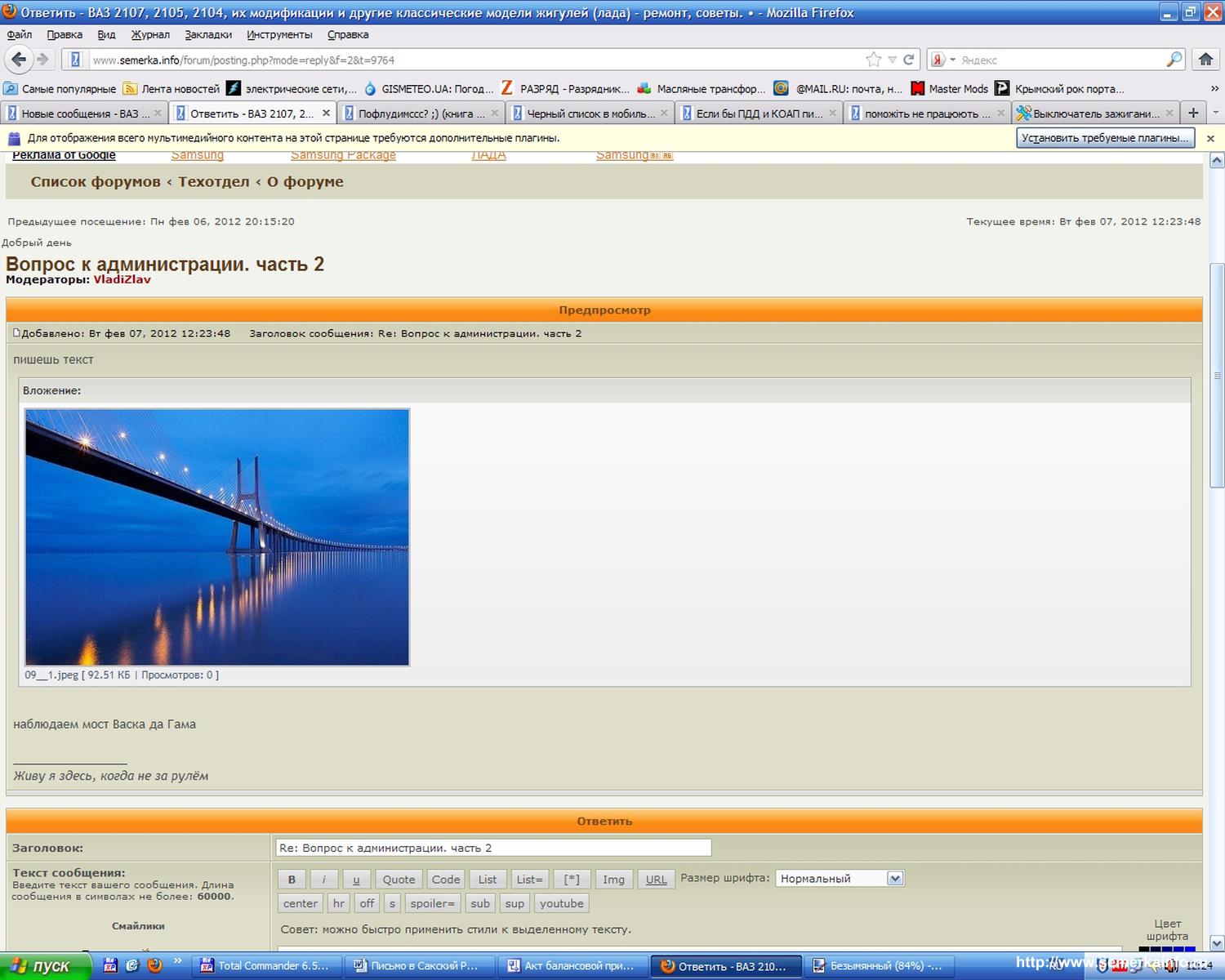Viewport: 1225px width, 980px height.
Task: Reload the page using refresh icon
Action: (908, 60)
